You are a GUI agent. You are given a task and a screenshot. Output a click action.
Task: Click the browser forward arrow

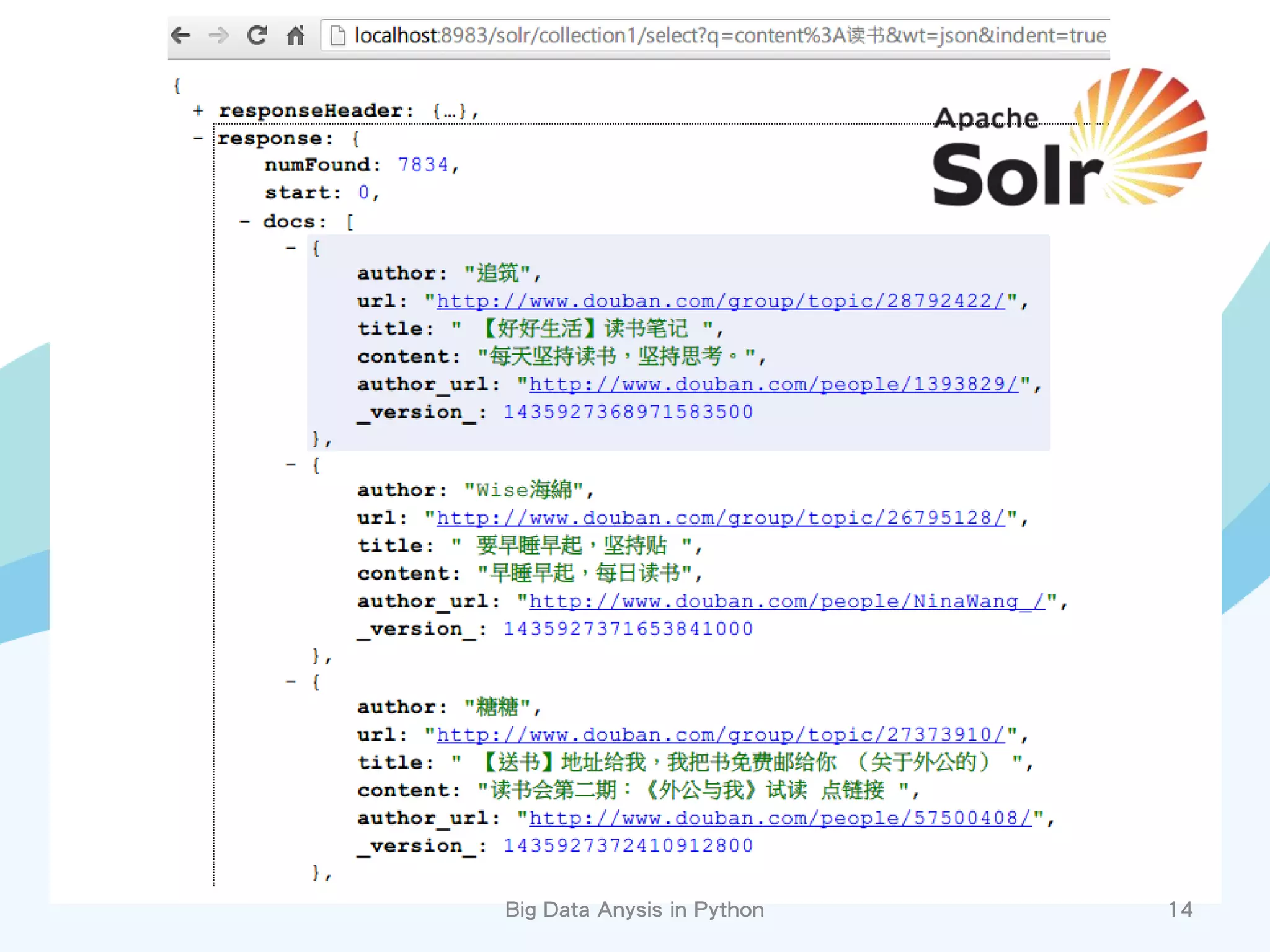218,35
